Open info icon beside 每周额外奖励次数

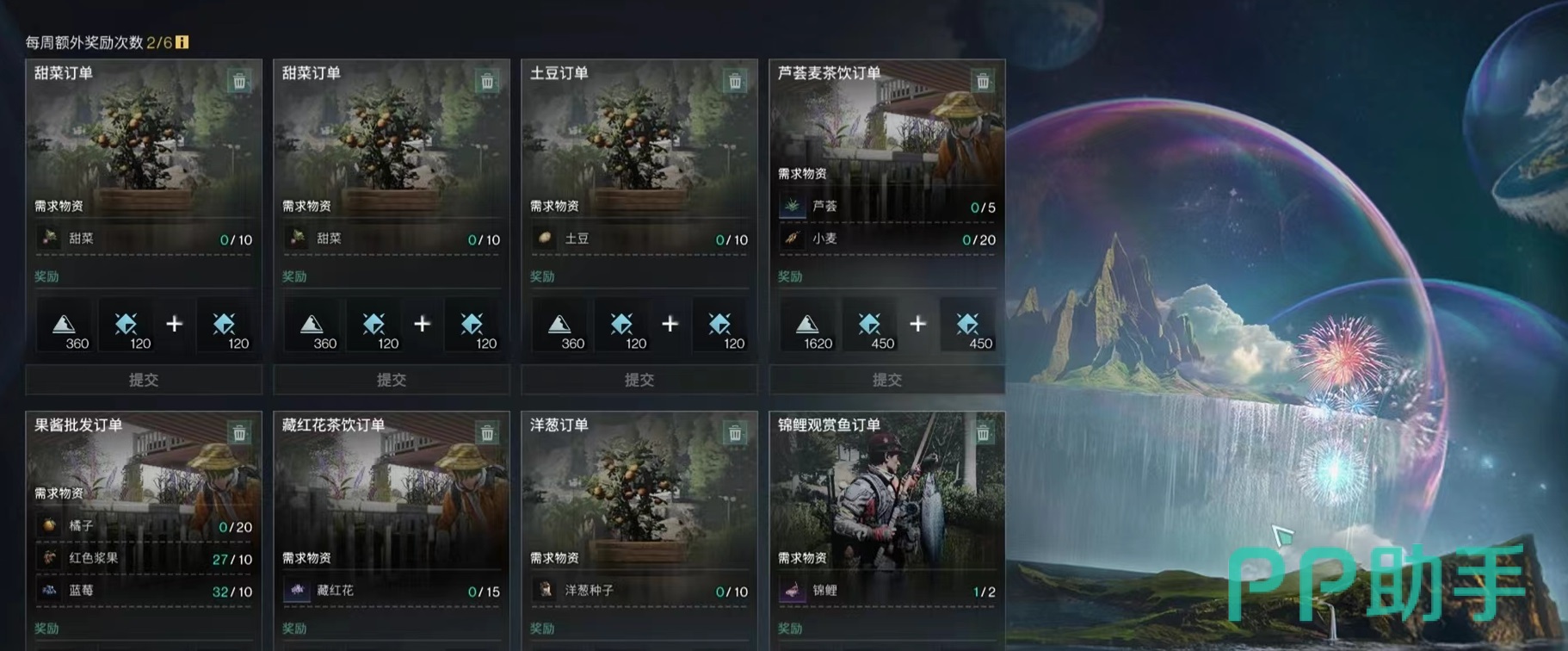coord(182,42)
